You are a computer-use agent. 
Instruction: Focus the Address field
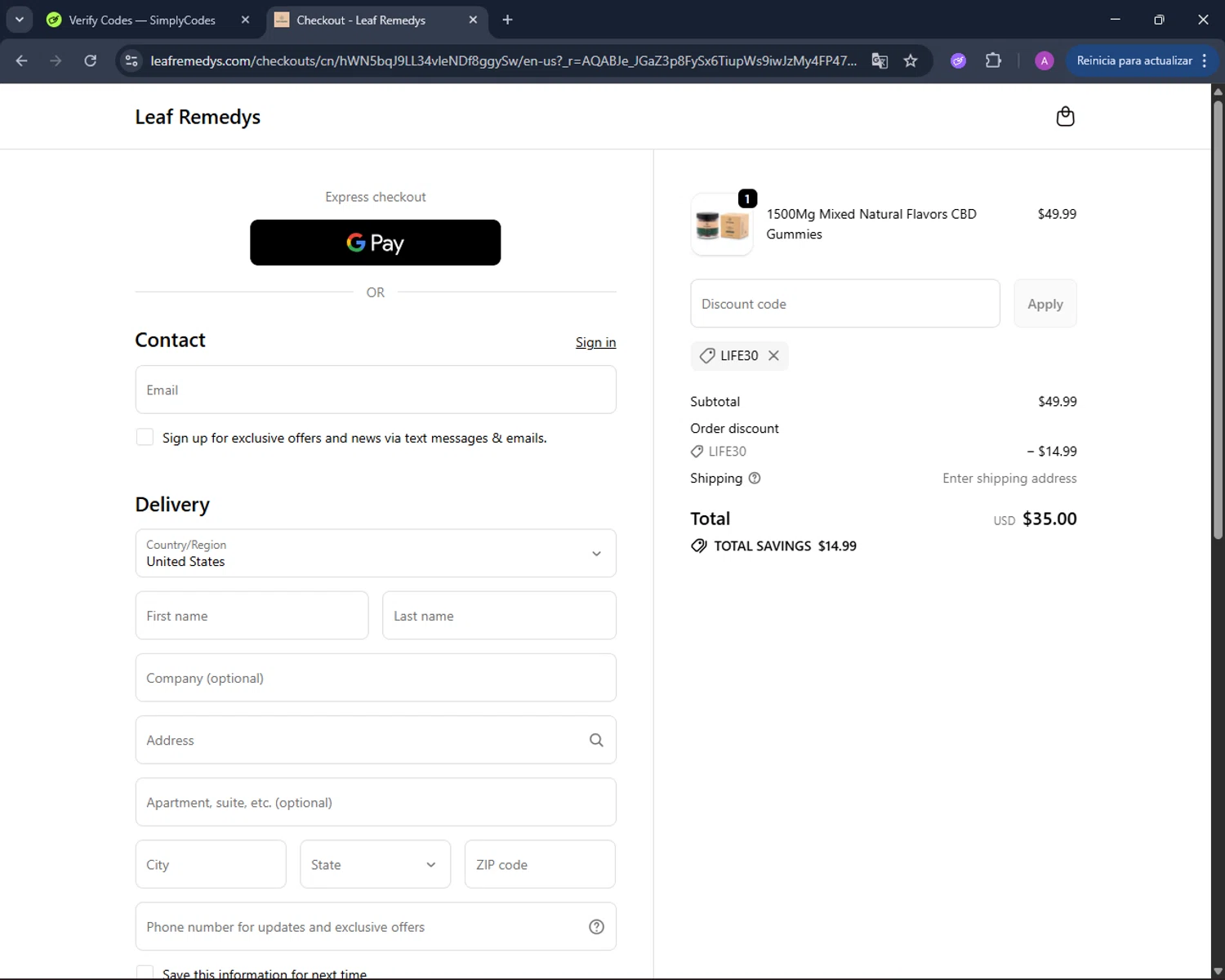[x=376, y=740]
